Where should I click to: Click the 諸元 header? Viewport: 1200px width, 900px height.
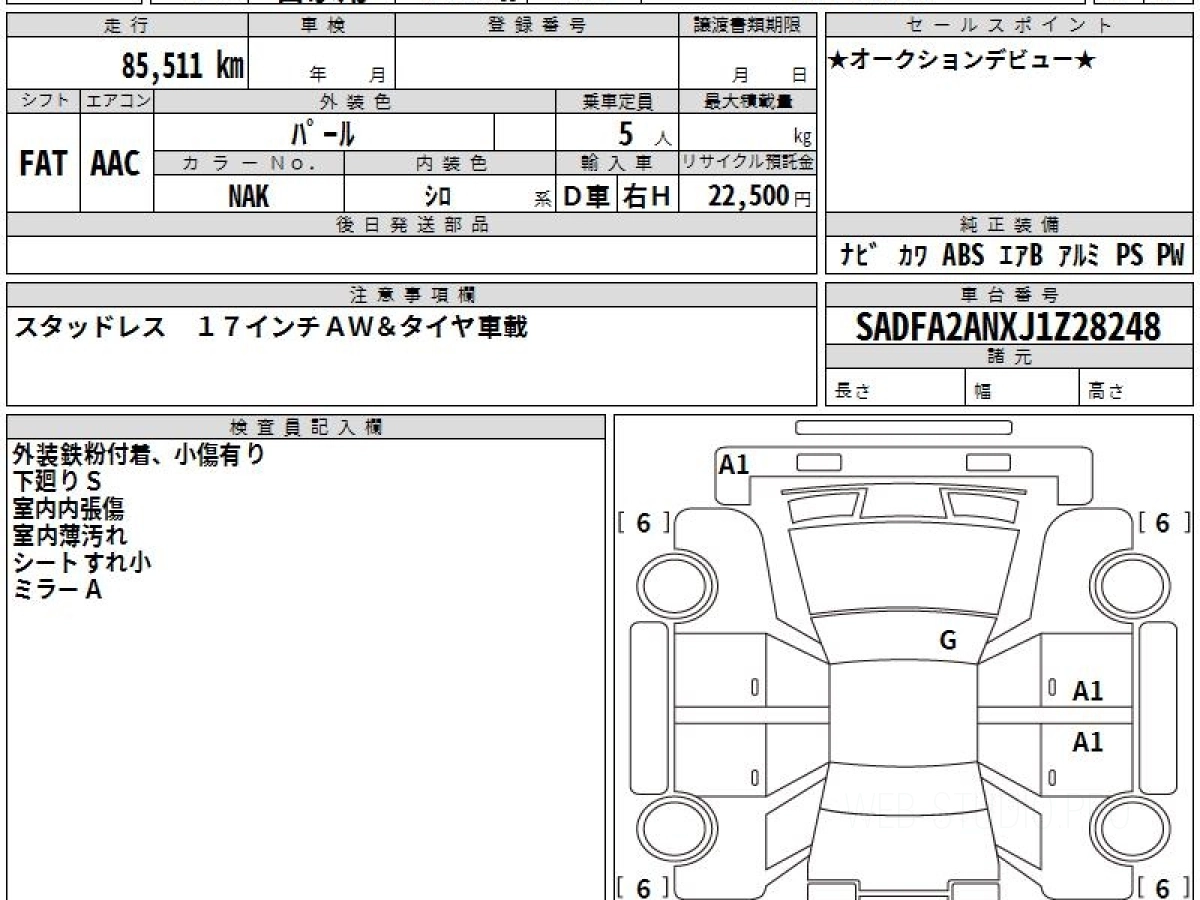coord(1009,357)
